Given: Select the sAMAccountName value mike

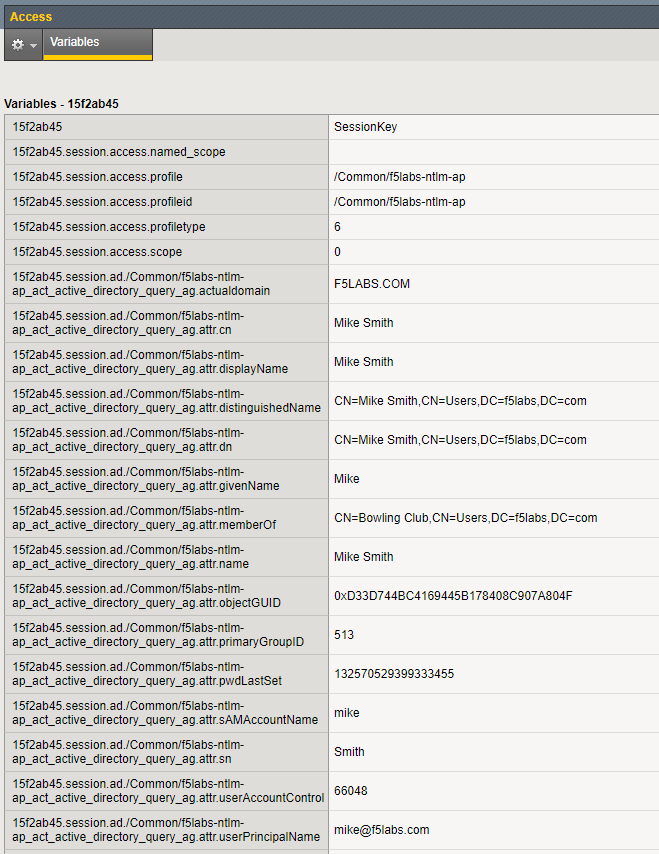Looking at the screenshot, I should (346, 713).
